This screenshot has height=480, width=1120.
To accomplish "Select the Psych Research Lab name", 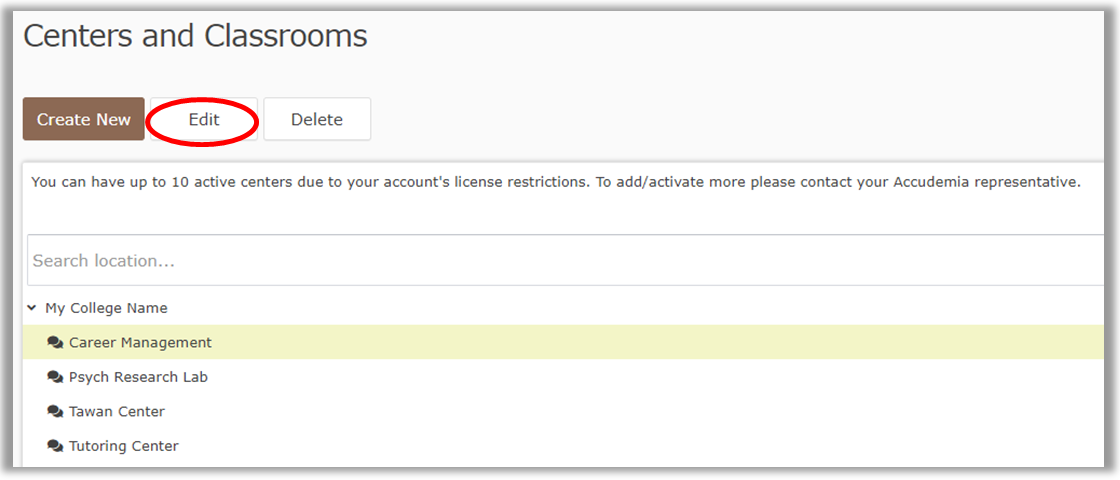I will [x=138, y=377].
